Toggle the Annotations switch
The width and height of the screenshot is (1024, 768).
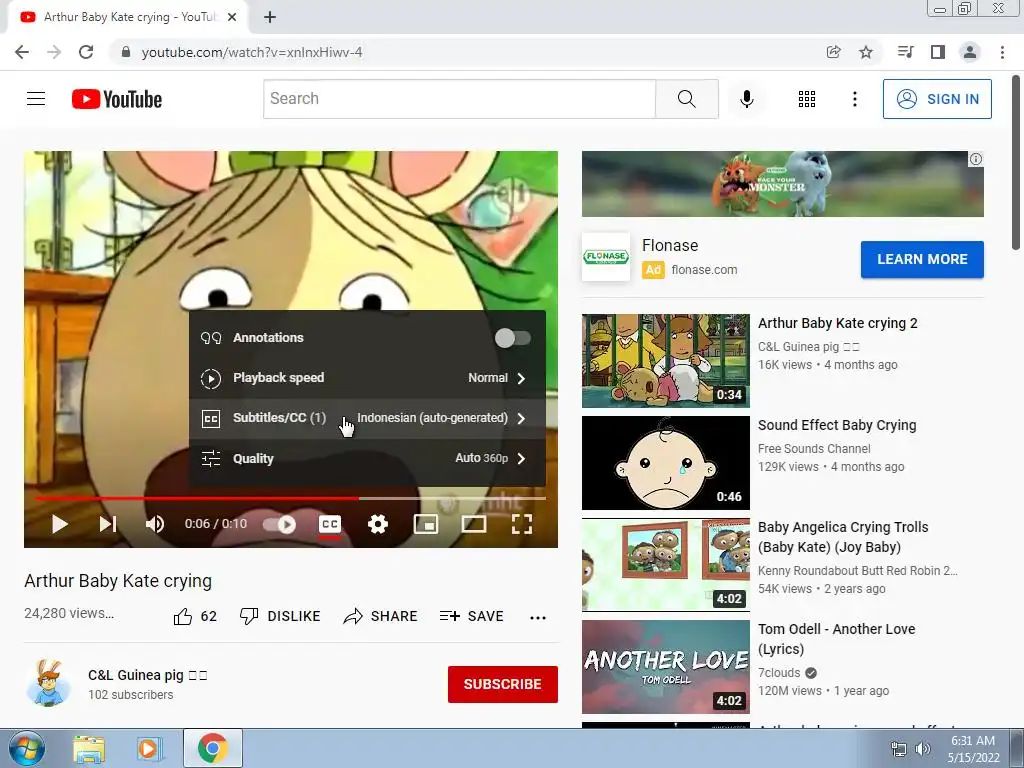pyautogui.click(x=513, y=338)
